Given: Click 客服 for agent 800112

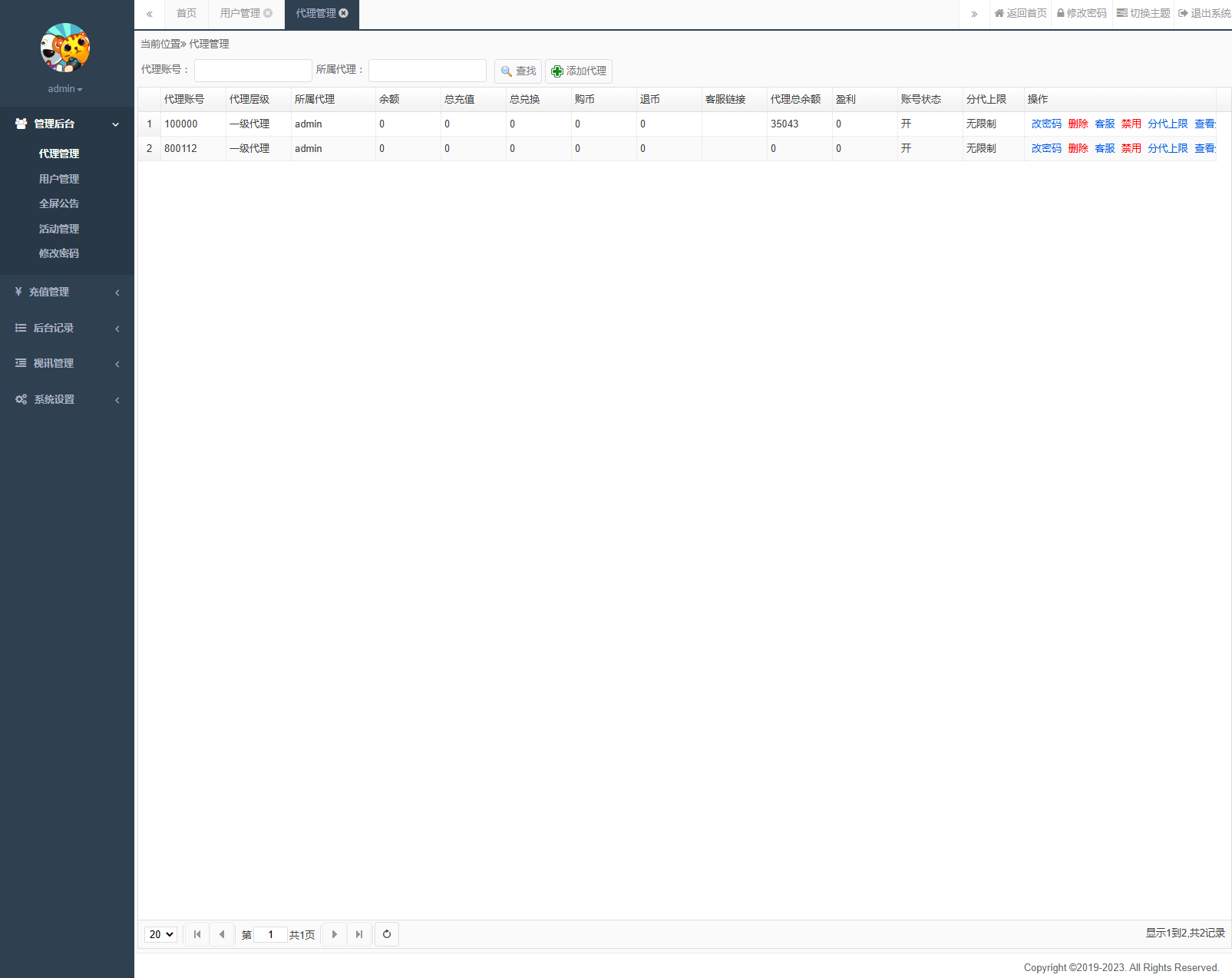Looking at the screenshot, I should (1105, 148).
